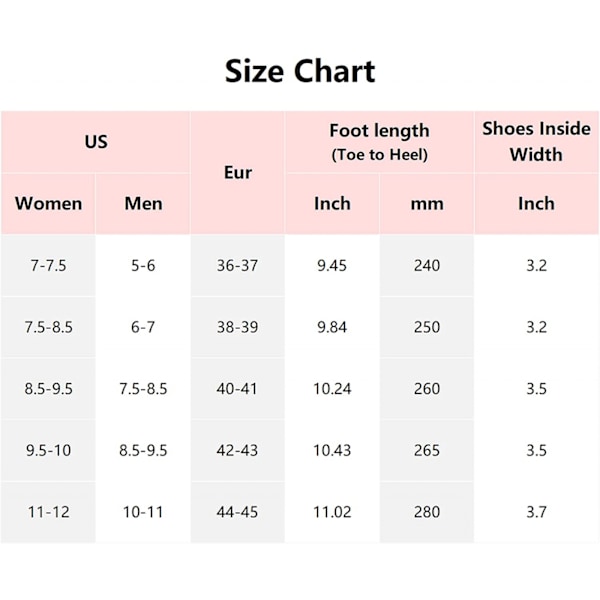The width and height of the screenshot is (600, 600).
Task: Select the Shoes Inside Width header
Action: click(536, 141)
